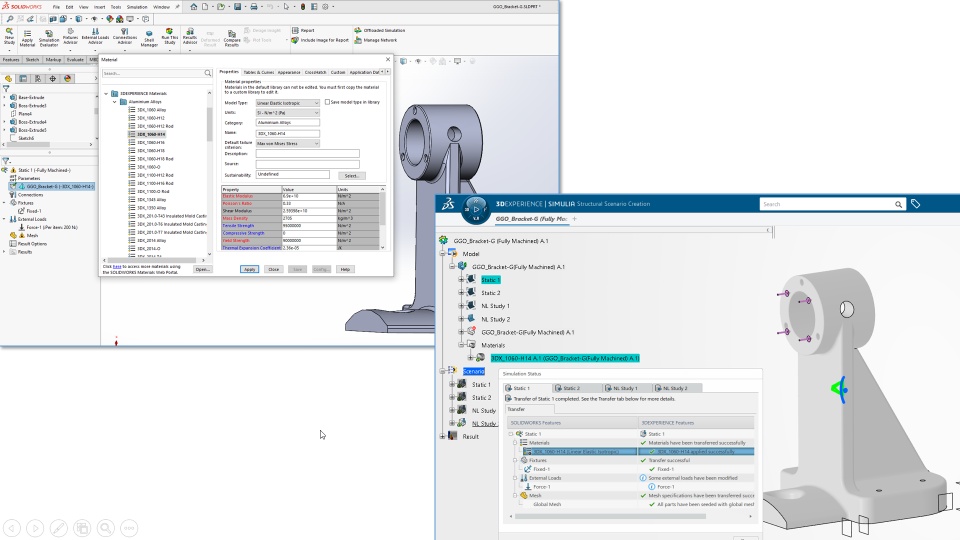This screenshot has height=540, width=960.
Task: Open the Connections Advisor tool
Action: pos(124,36)
